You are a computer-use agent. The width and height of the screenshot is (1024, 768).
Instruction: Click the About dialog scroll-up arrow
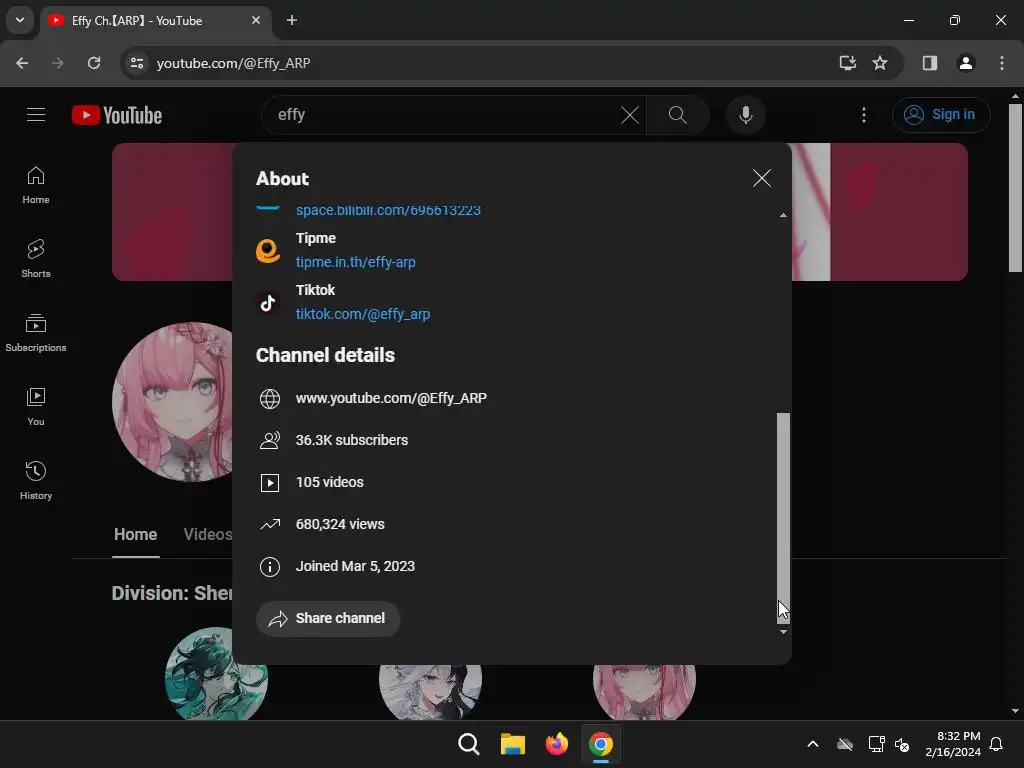point(783,216)
